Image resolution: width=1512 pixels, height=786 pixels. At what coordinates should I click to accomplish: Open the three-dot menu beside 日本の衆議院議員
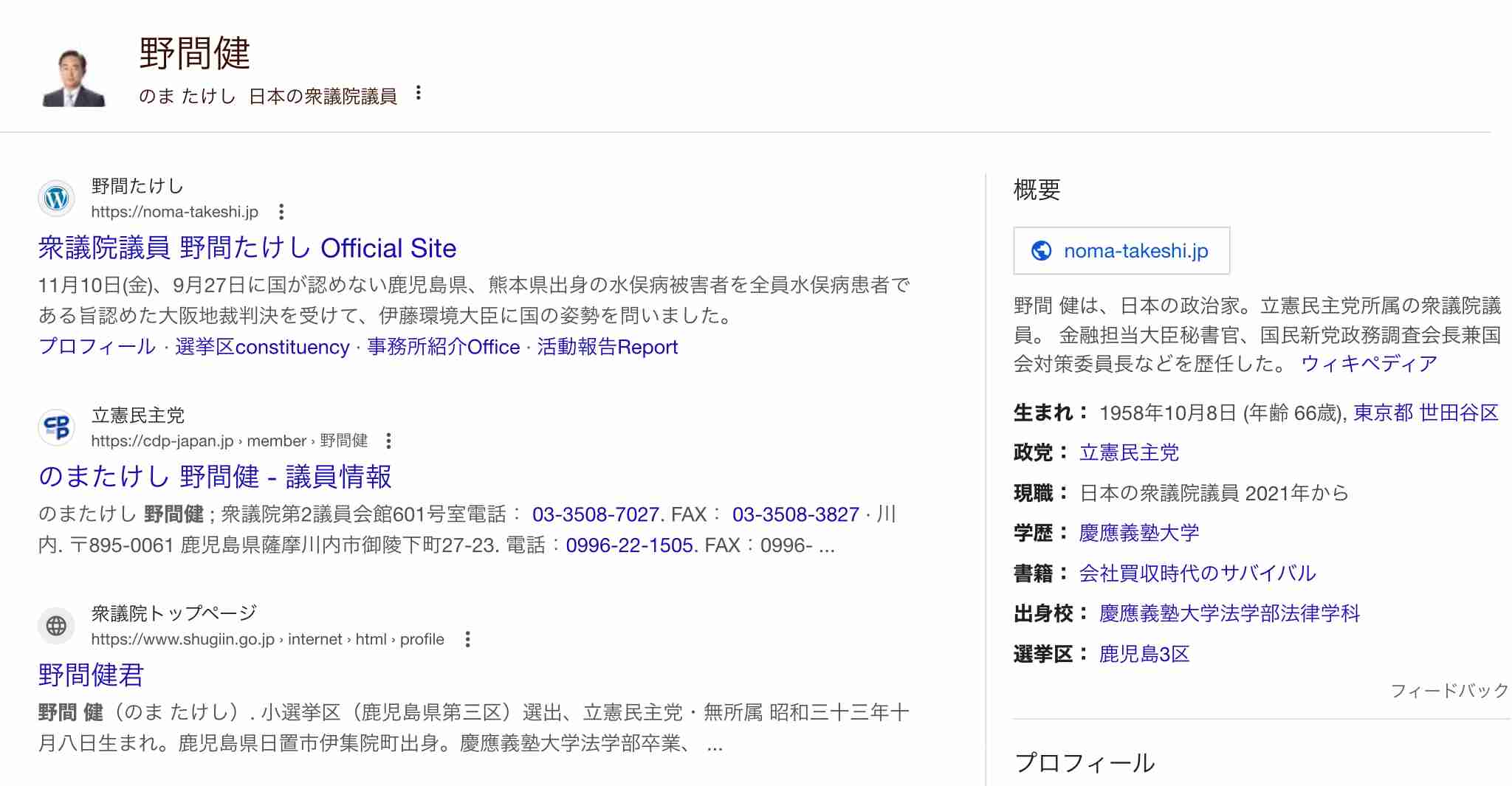click(419, 94)
